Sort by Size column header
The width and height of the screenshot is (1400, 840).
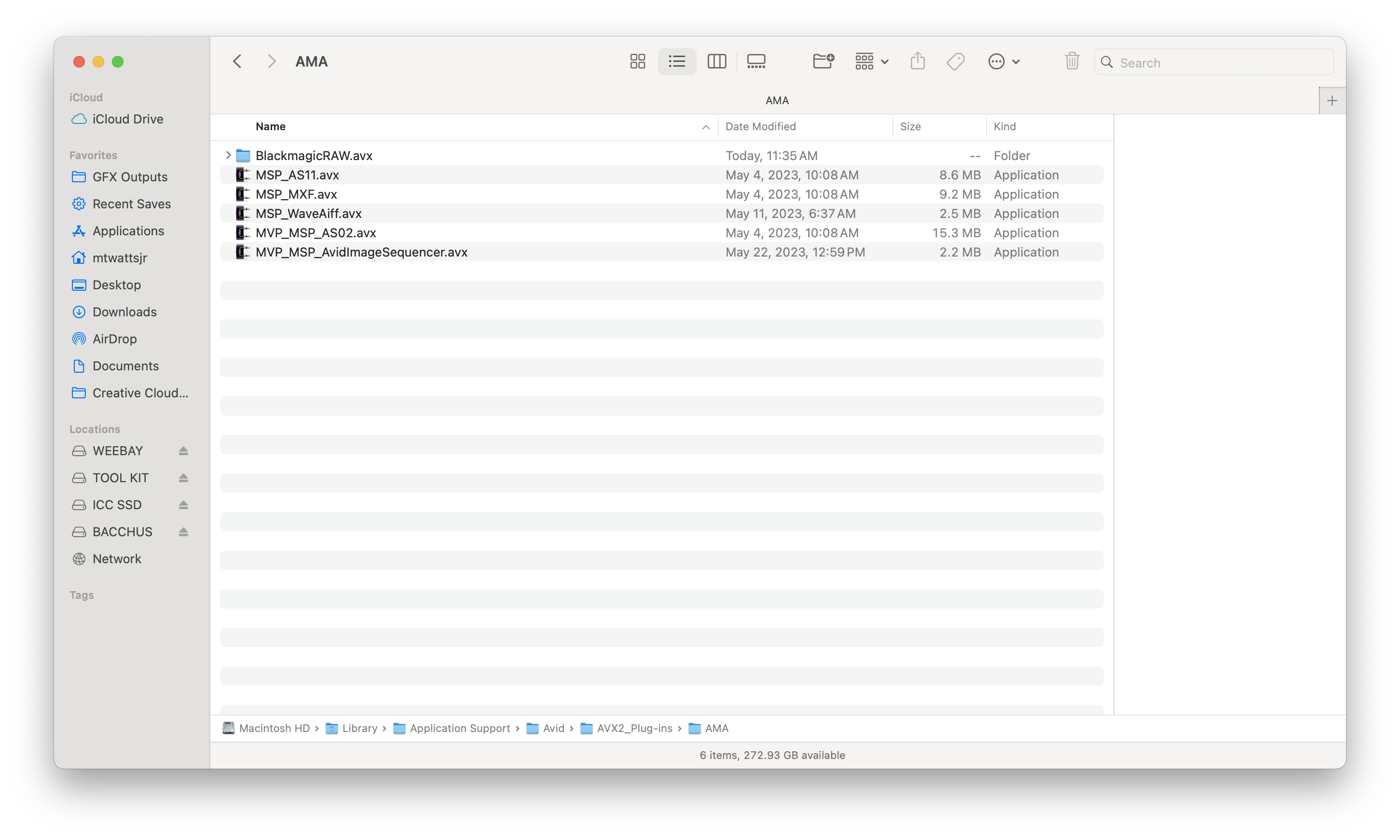pos(910,126)
